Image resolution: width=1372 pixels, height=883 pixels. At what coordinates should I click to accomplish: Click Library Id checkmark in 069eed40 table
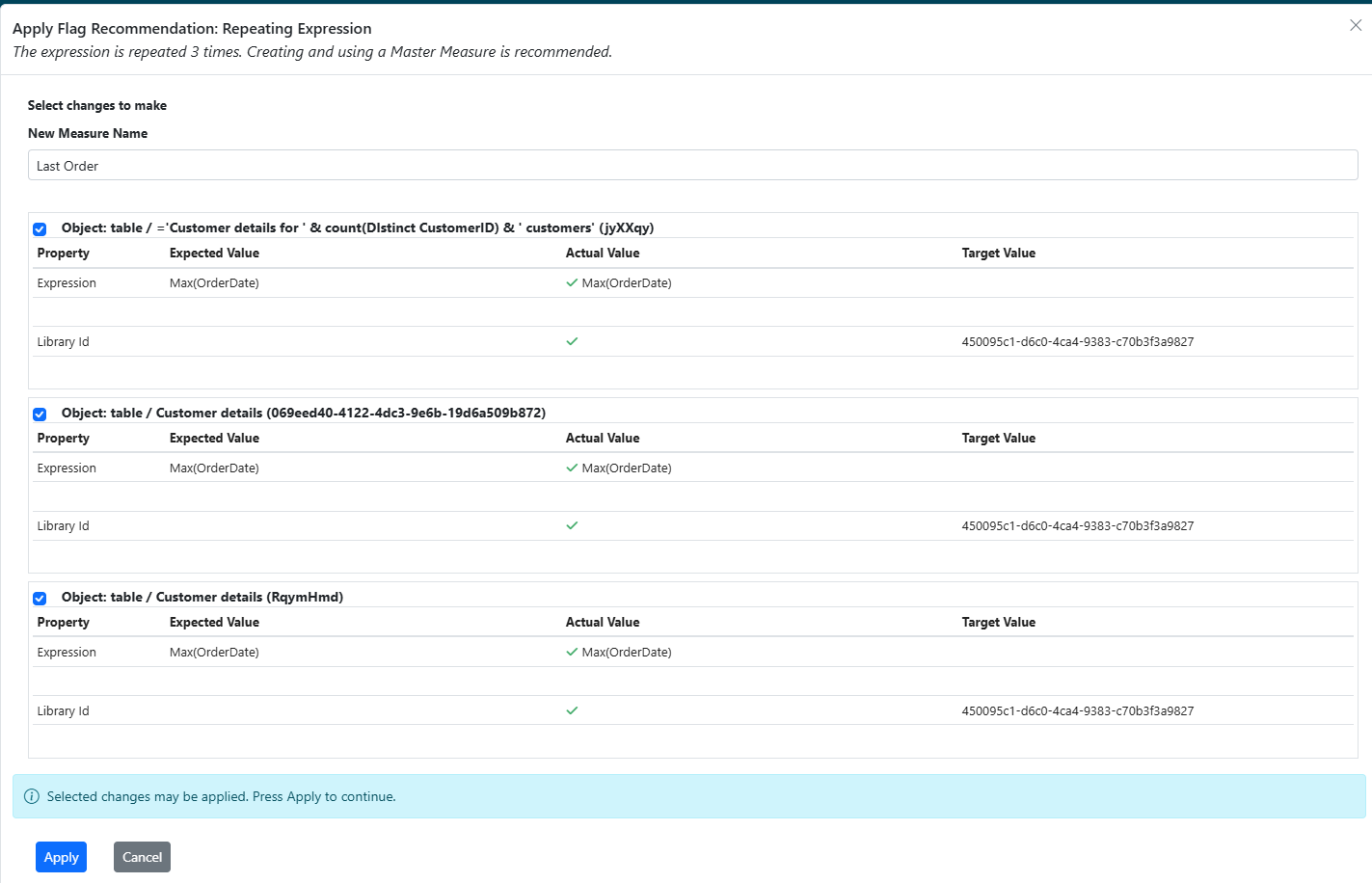[x=572, y=526]
